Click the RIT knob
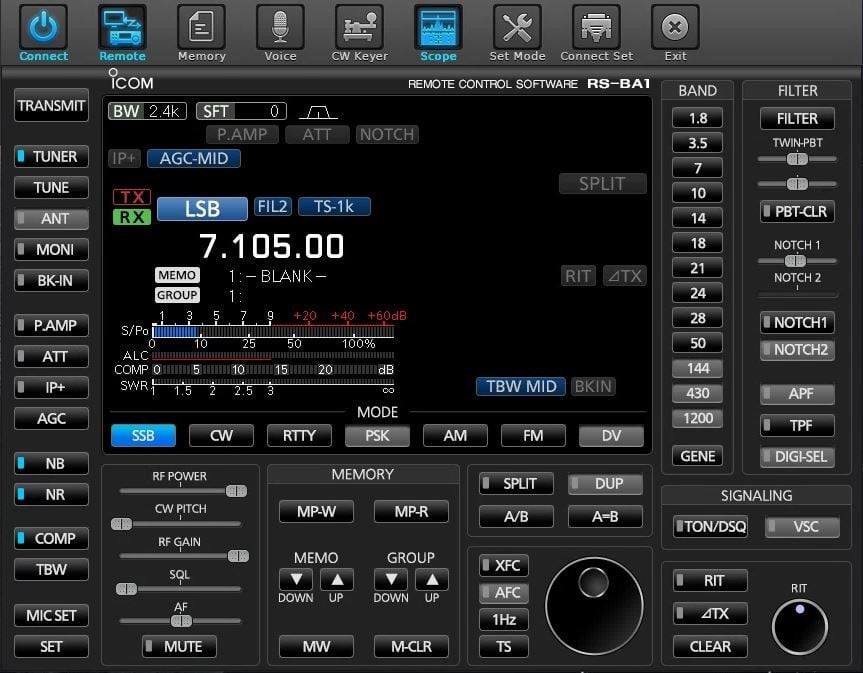Image resolution: width=863 pixels, height=673 pixels. pyautogui.click(x=800, y=626)
